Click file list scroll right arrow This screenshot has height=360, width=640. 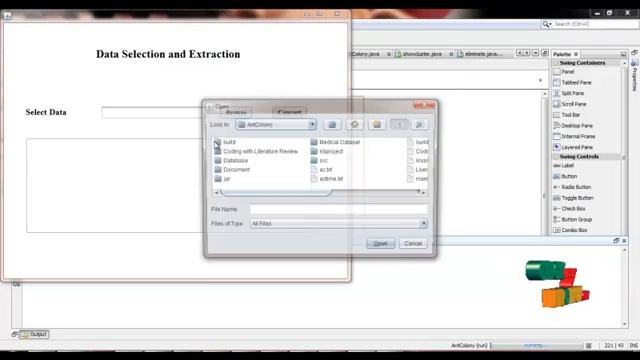(x=423, y=192)
